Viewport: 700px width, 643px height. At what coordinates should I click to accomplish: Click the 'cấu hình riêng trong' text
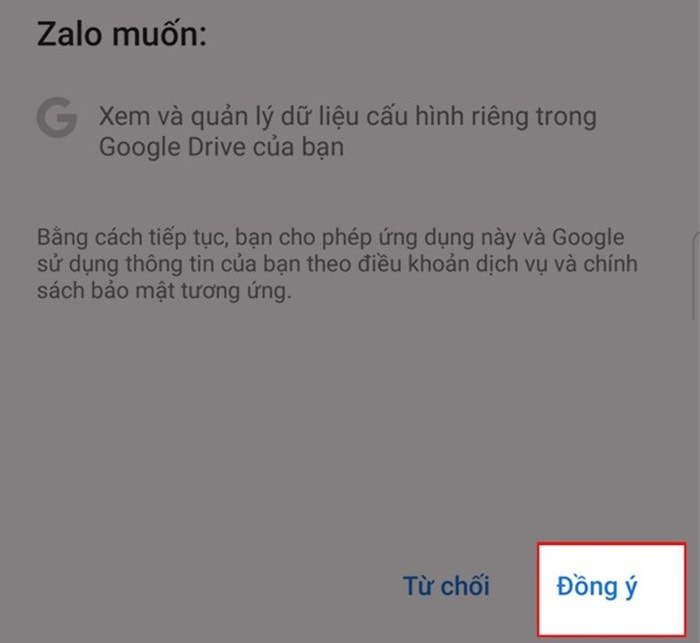[481, 117]
